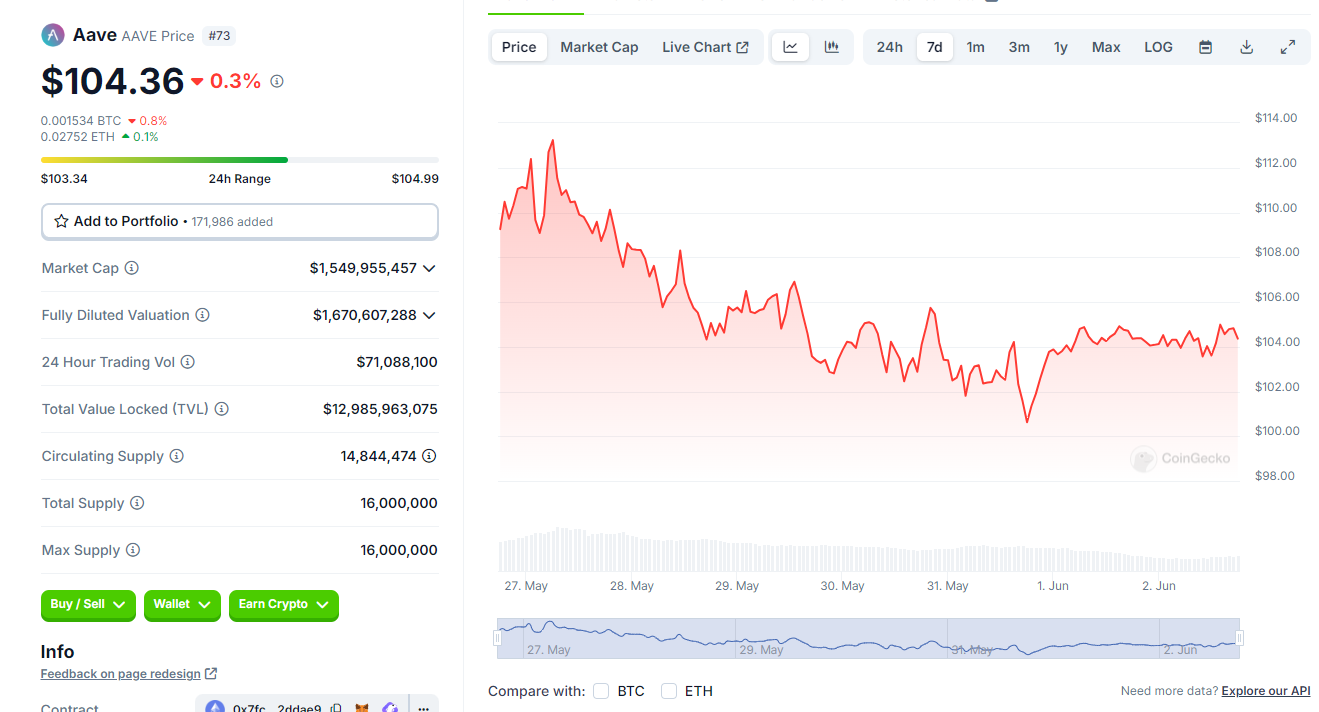
Task: Check the ETH compare checkbox
Action: [669, 691]
